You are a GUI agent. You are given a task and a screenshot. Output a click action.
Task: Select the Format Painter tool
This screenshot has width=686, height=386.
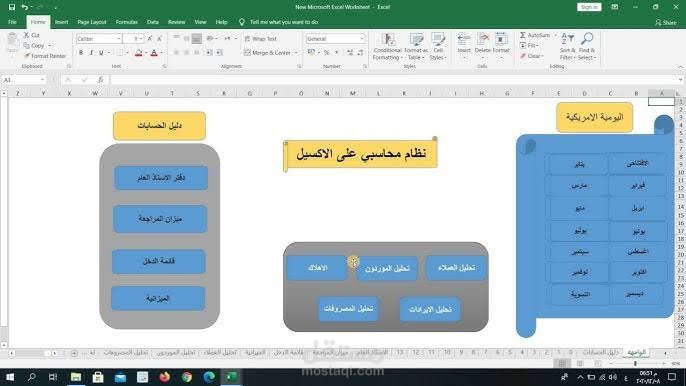click(45, 56)
